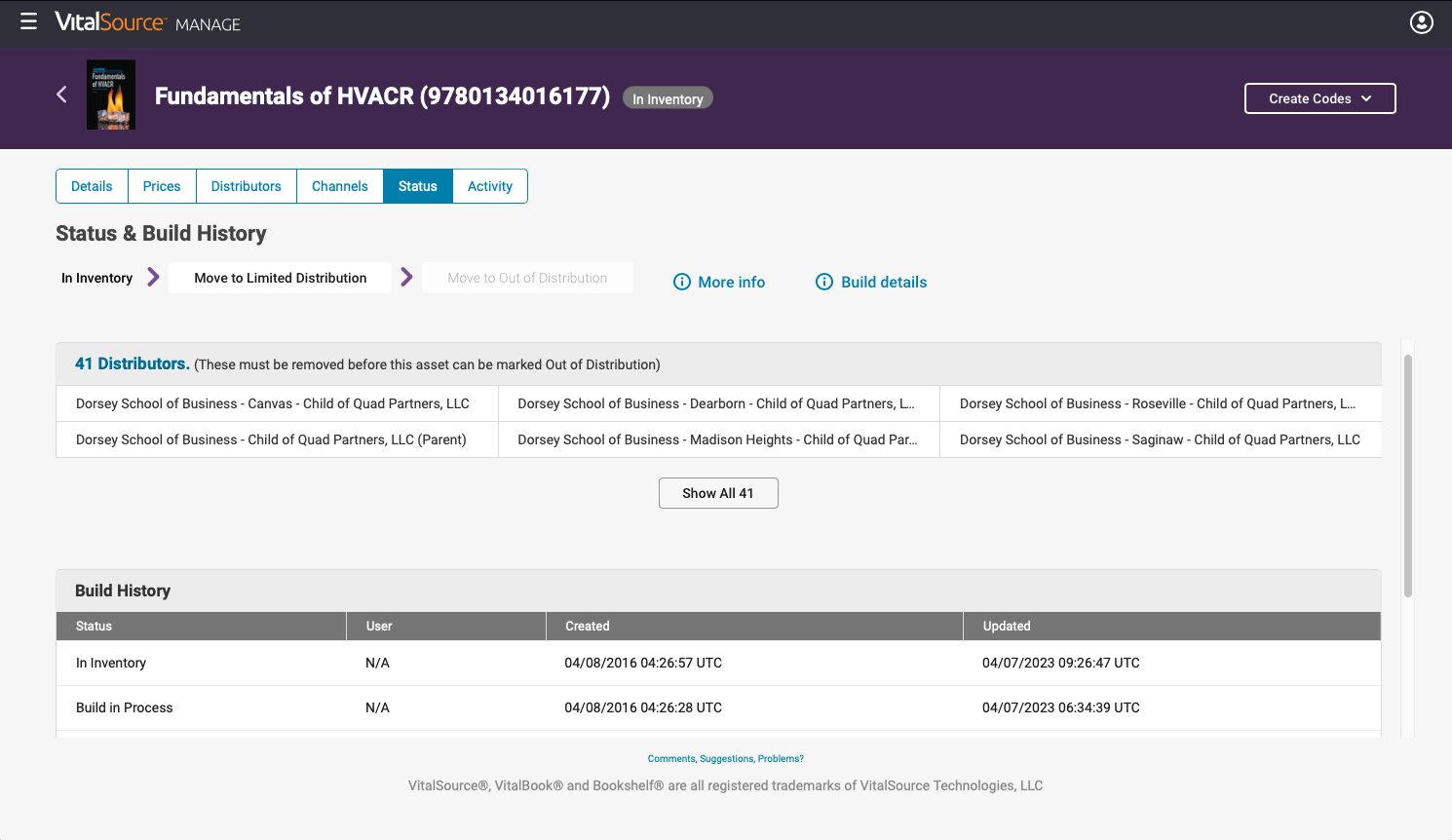Click the info icon beside Build details
This screenshot has width=1452, height=840.
point(824,282)
